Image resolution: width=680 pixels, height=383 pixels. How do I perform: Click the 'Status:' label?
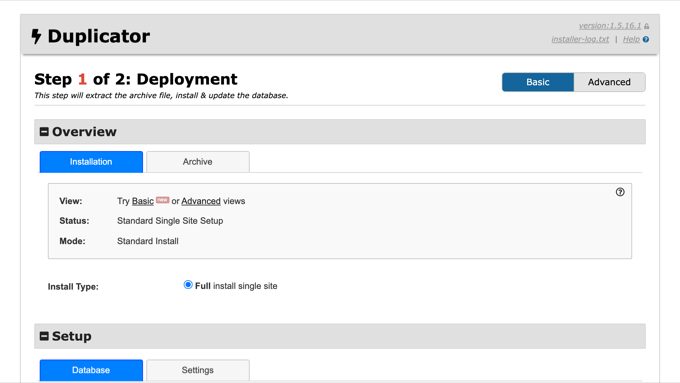[74, 221]
